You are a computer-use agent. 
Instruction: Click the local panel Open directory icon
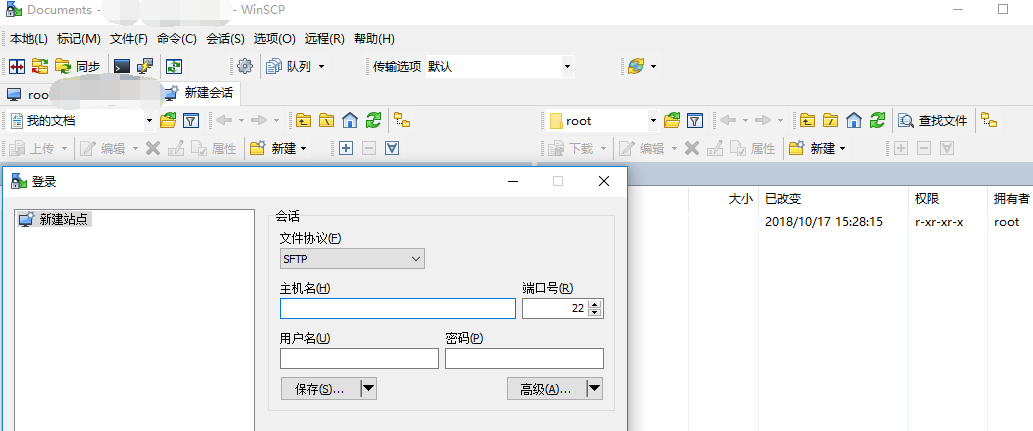click(169, 121)
